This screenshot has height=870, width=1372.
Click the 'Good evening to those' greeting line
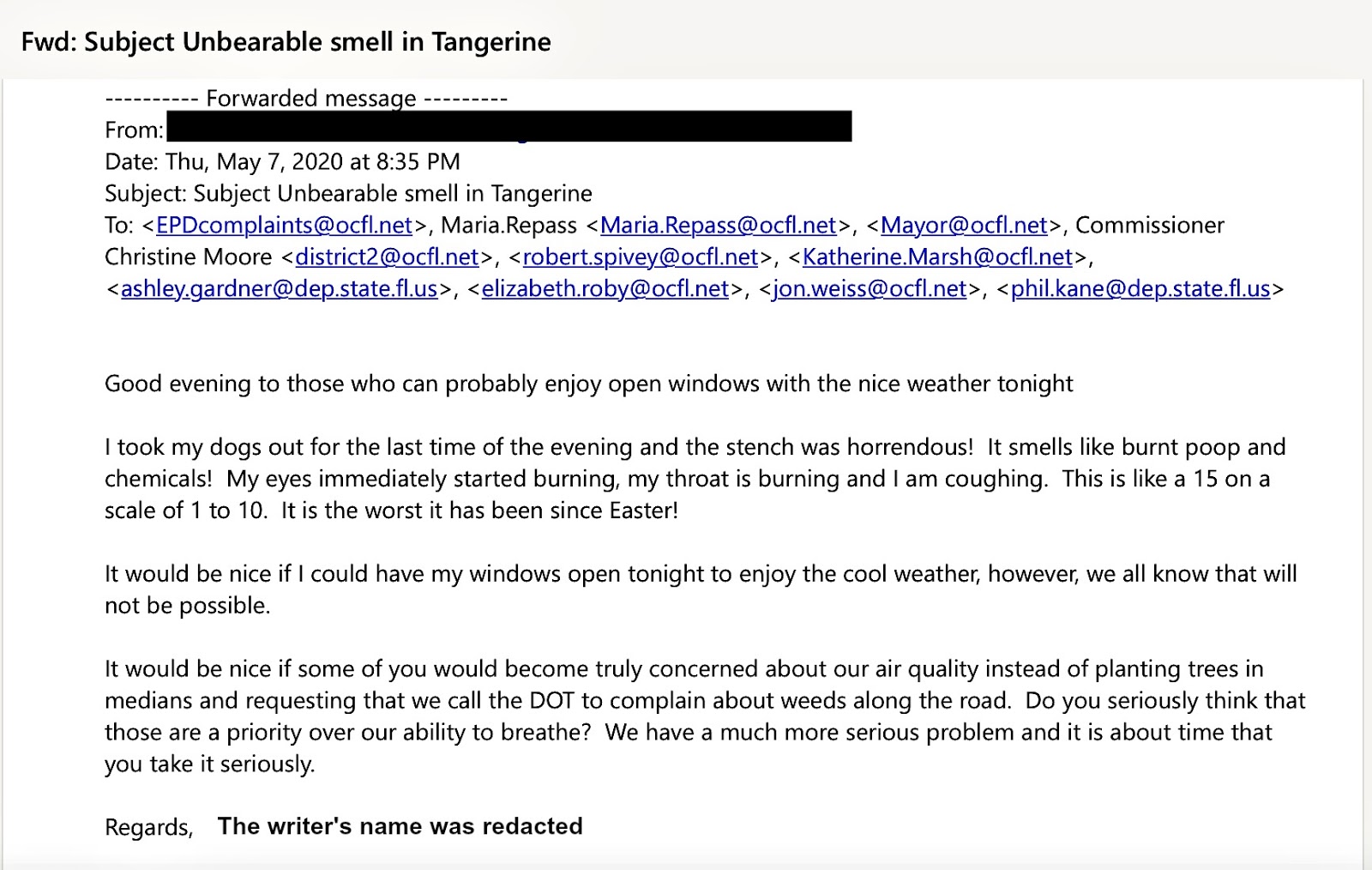589,383
